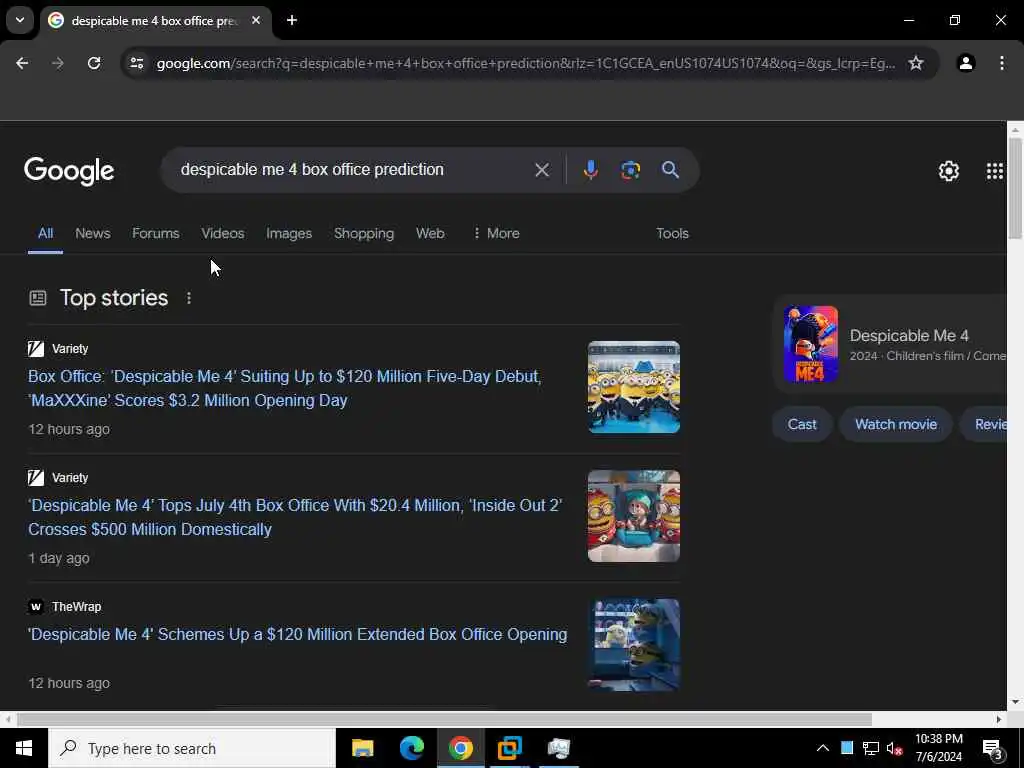1024x768 pixels.
Task: Select the All results tab
Action: click(45, 233)
